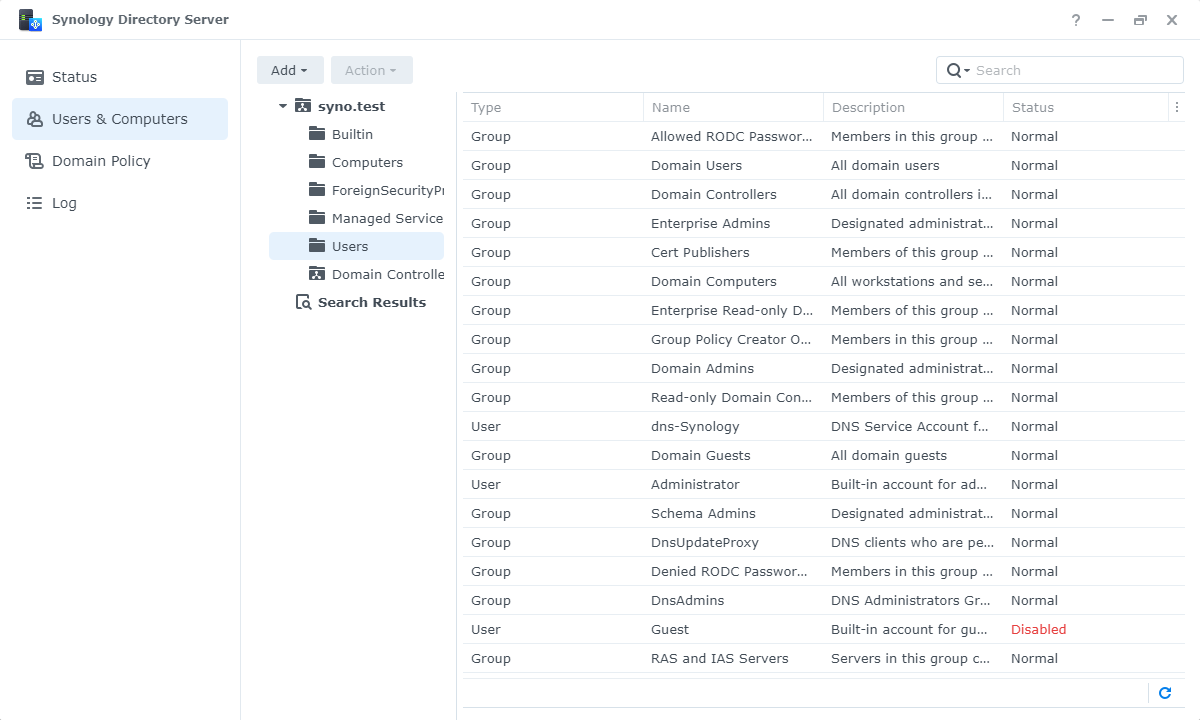This screenshot has height=720, width=1200.
Task: Switch to Users & Computers in the sidebar
Action: coord(119,118)
